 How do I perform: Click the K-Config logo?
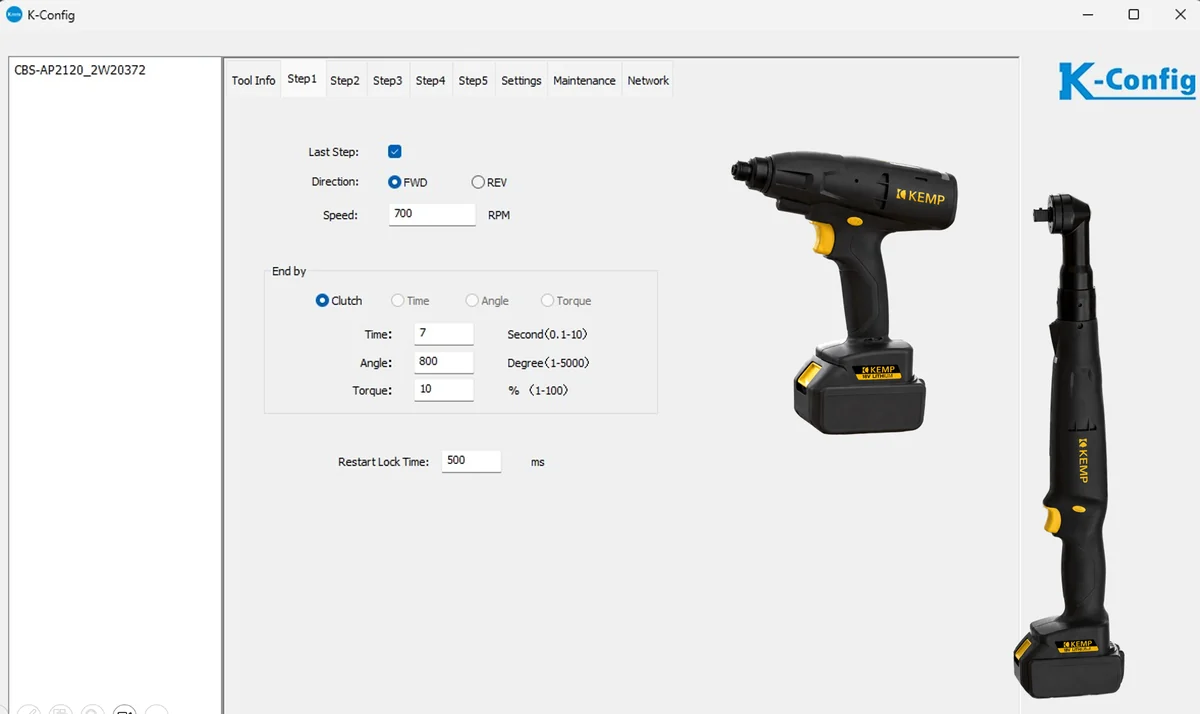(x=1127, y=80)
